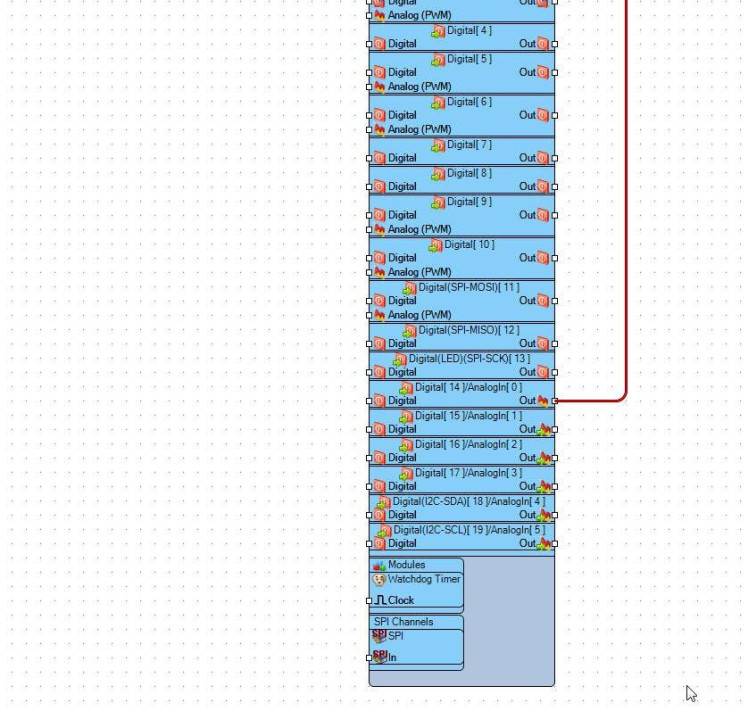Click the Digital input pin connector of Digital[ 6 ]
Image resolution: width=748 pixels, height=711 pixels.
(x=369, y=115)
